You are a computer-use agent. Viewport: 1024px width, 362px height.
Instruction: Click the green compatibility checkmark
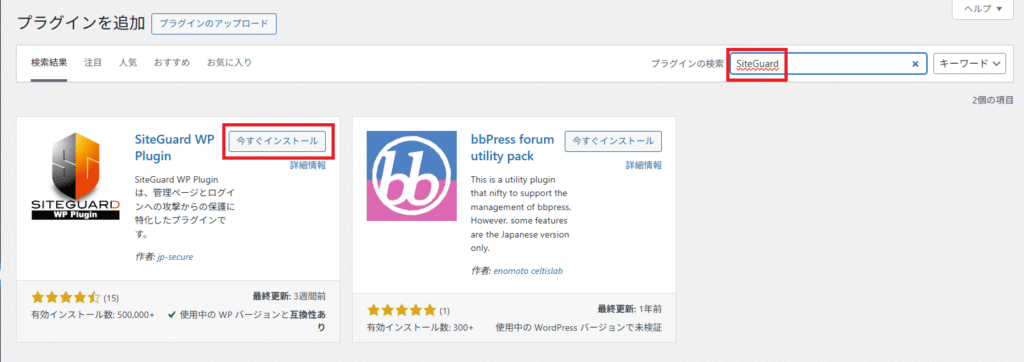171,314
